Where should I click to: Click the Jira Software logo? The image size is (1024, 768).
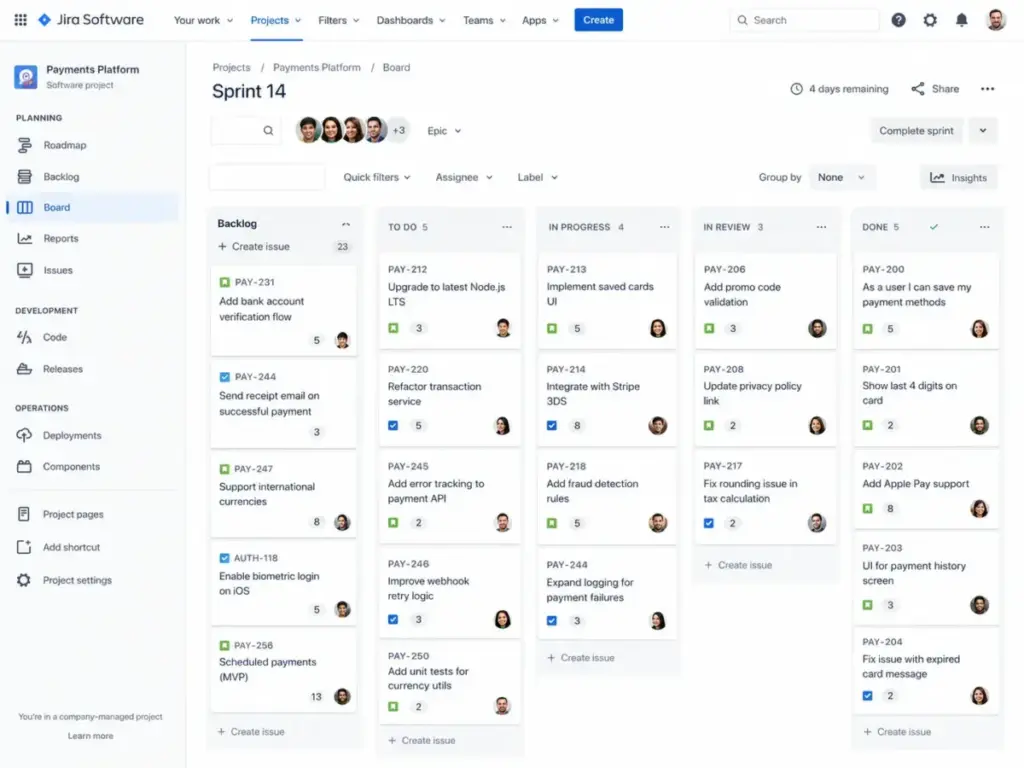91,20
